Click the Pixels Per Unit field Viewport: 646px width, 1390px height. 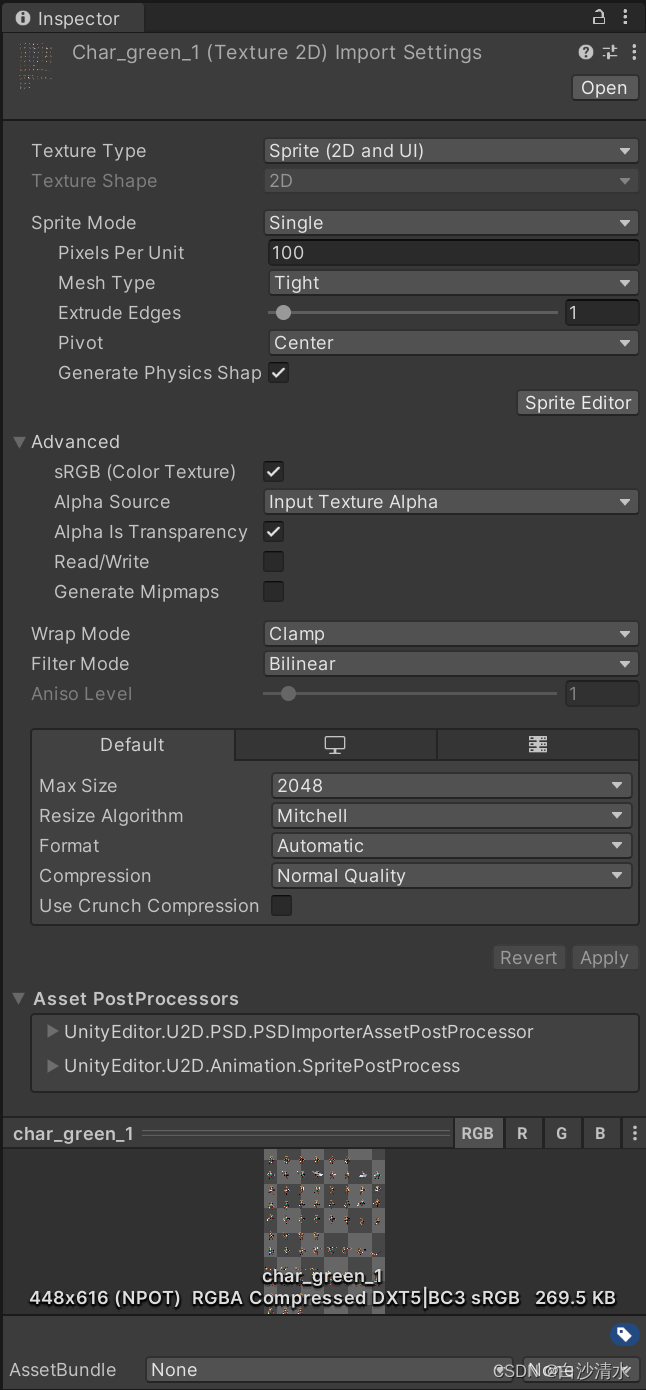click(453, 253)
